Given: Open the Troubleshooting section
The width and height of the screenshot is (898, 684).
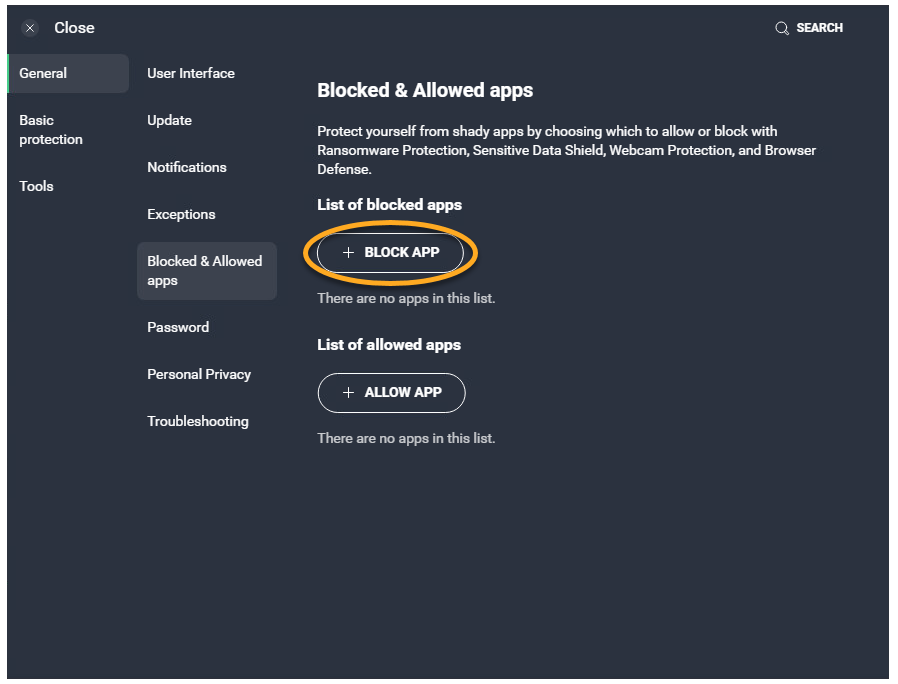Looking at the screenshot, I should (198, 421).
